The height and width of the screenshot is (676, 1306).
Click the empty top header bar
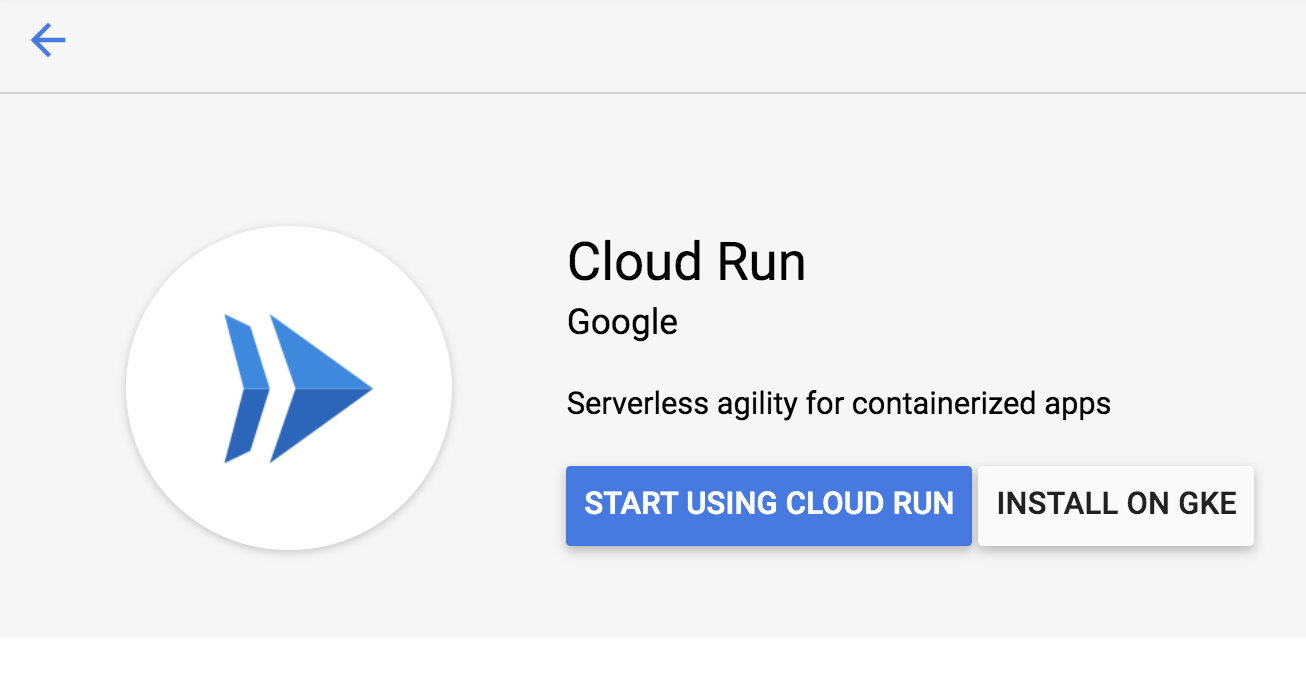tap(650, 45)
